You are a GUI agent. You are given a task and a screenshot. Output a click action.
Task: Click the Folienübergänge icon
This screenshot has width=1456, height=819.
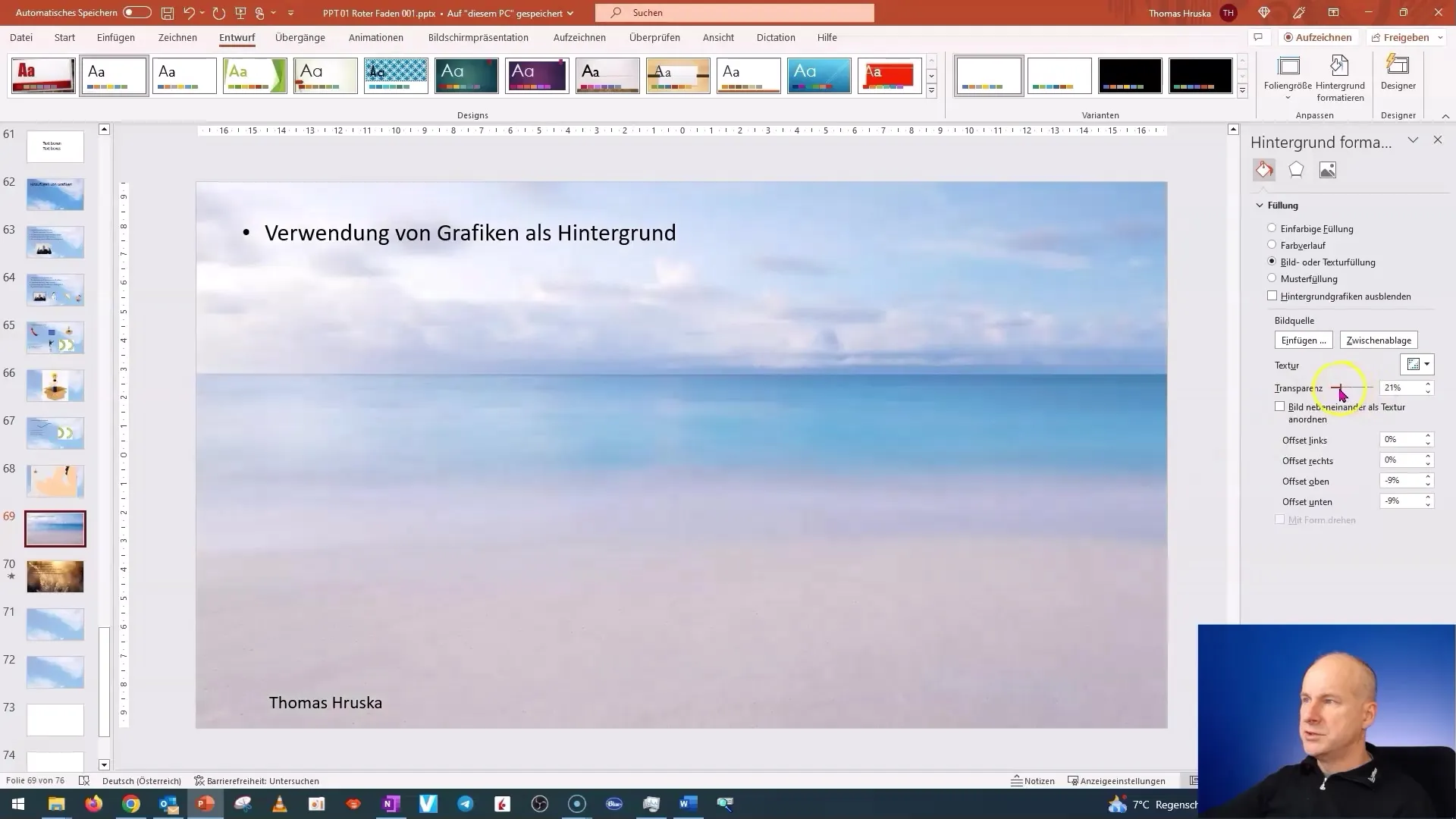click(x=300, y=37)
